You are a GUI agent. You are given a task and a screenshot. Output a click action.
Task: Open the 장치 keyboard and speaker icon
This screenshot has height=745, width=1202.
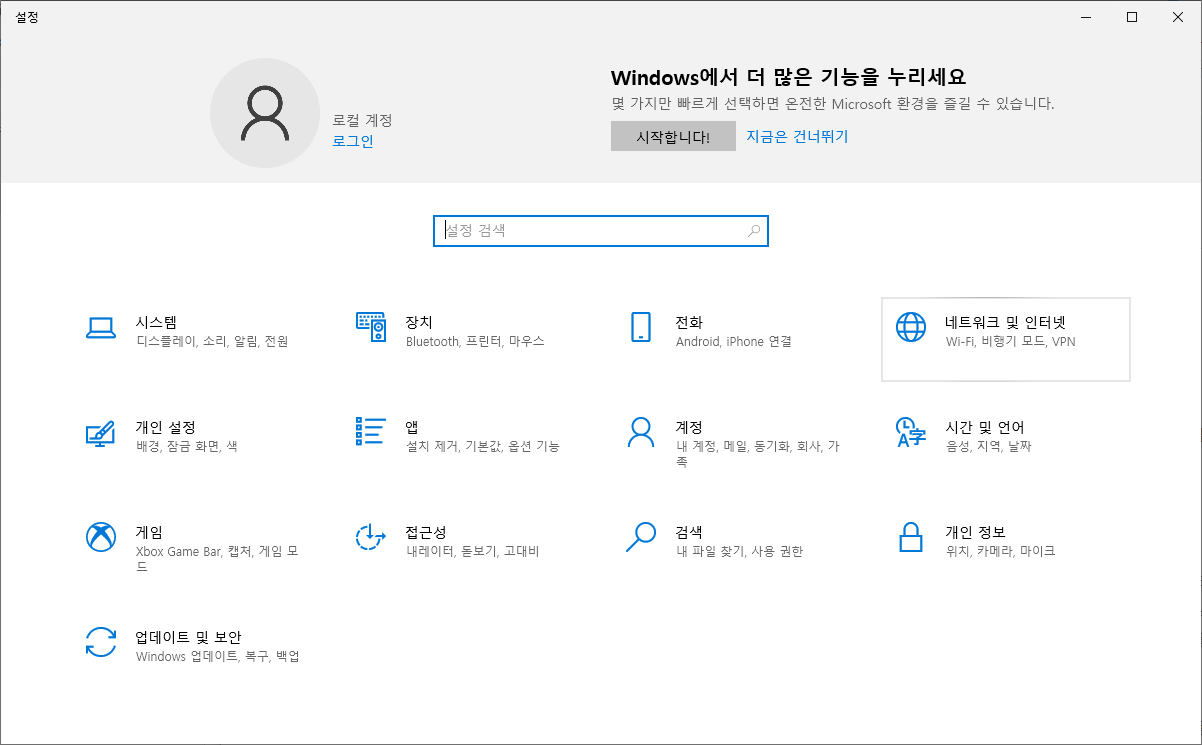click(x=371, y=327)
